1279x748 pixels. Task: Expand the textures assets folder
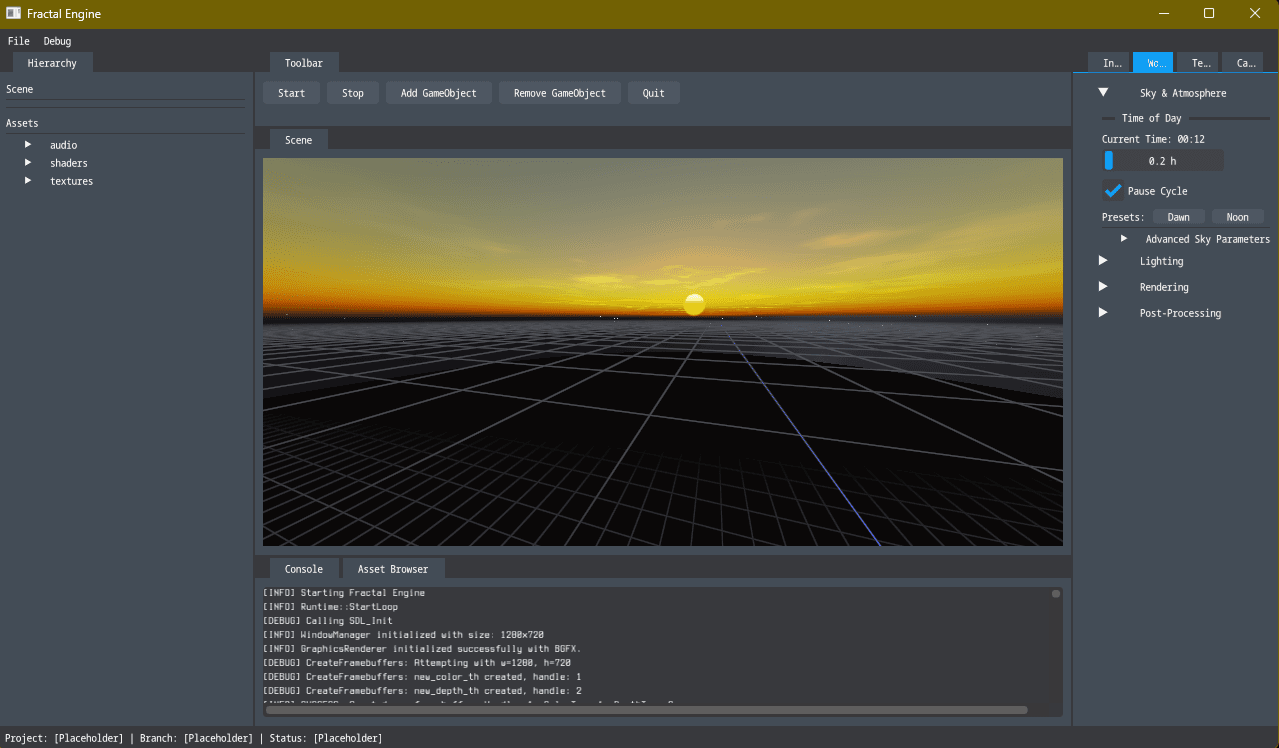click(28, 181)
